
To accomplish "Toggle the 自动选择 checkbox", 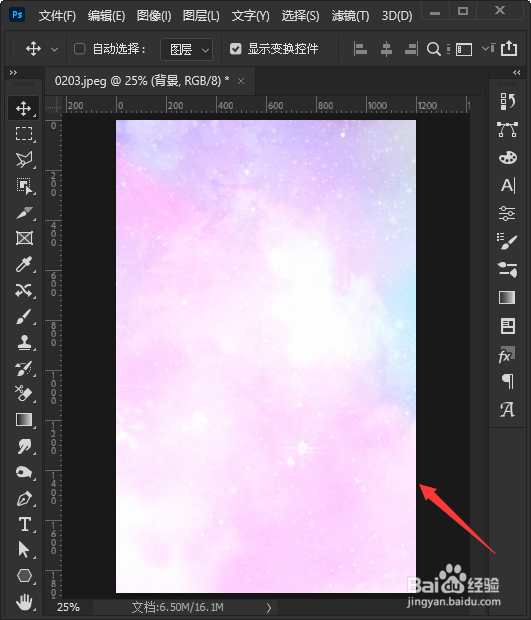I will tap(80, 49).
